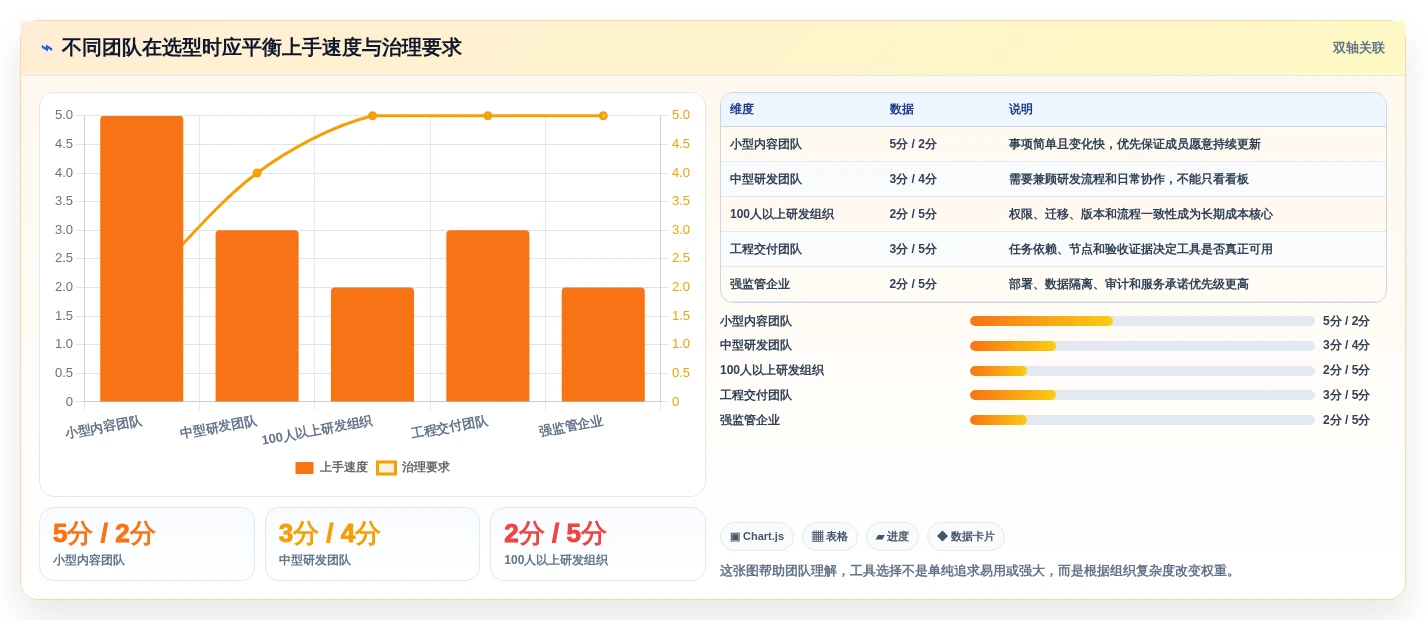This screenshot has width=1426, height=620.
Task: Click the 说明 table column header
Action: [1021, 109]
